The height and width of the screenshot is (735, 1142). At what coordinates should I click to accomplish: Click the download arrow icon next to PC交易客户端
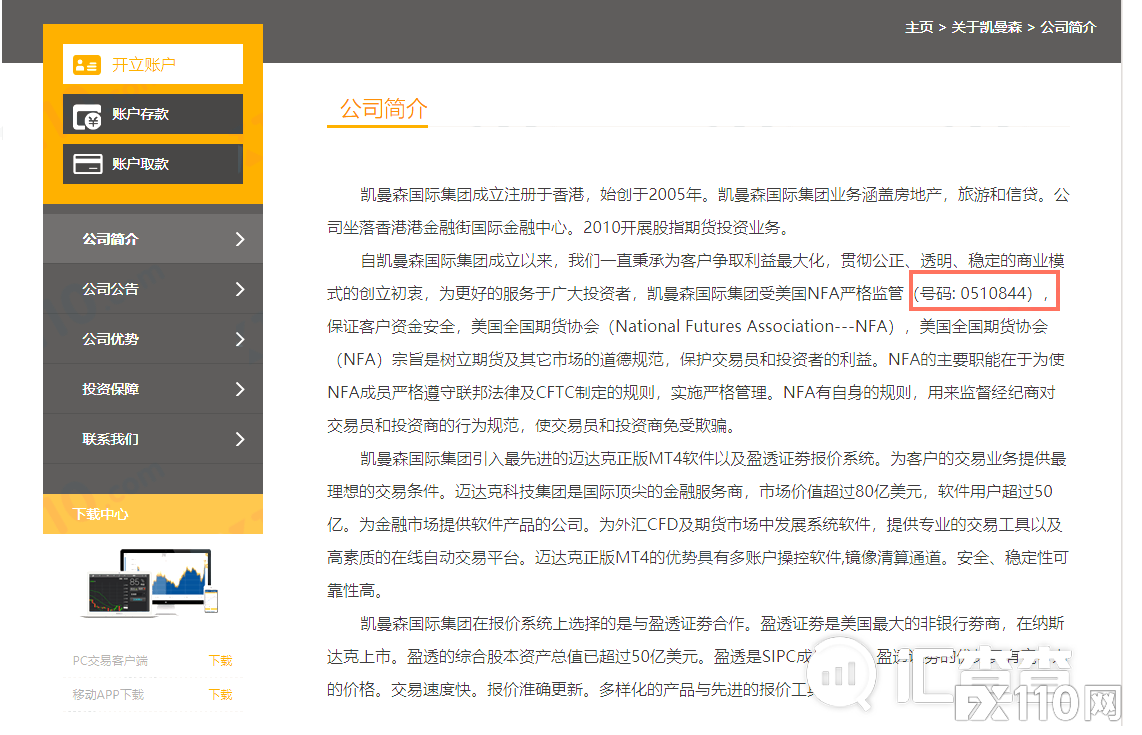(x=220, y=660)
